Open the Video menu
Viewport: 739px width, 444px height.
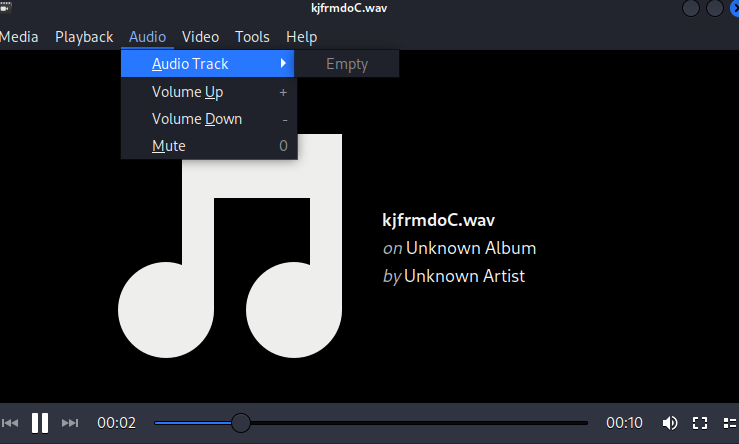[x=200, y=37]
